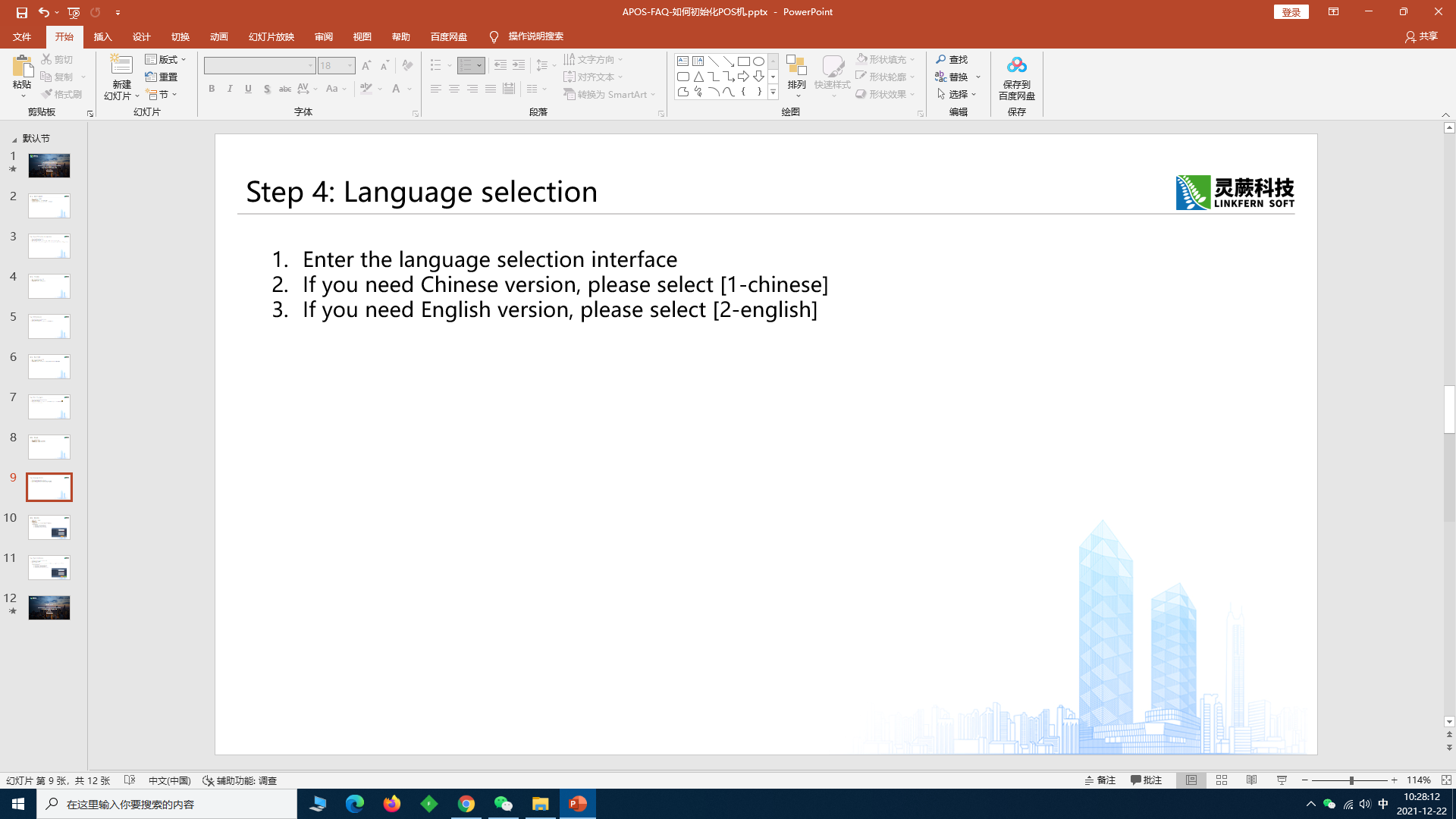The height and width of the screenshot is (819, 1456).
Task: Toggle the Notes pane button
Action: click(1100, 780)
